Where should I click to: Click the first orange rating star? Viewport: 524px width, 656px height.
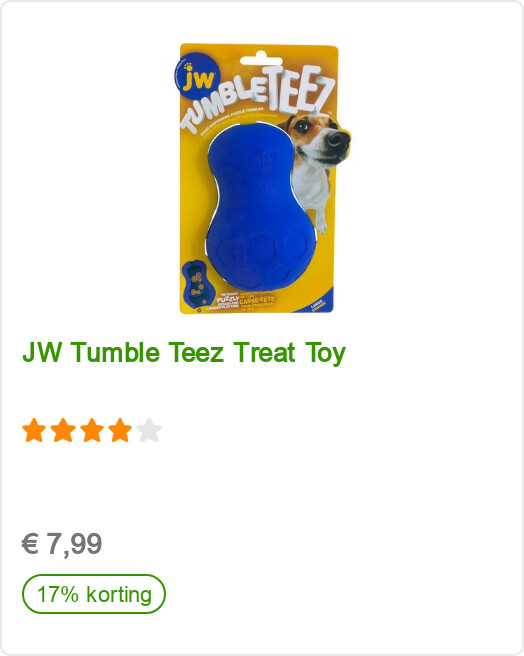(34, 430)
